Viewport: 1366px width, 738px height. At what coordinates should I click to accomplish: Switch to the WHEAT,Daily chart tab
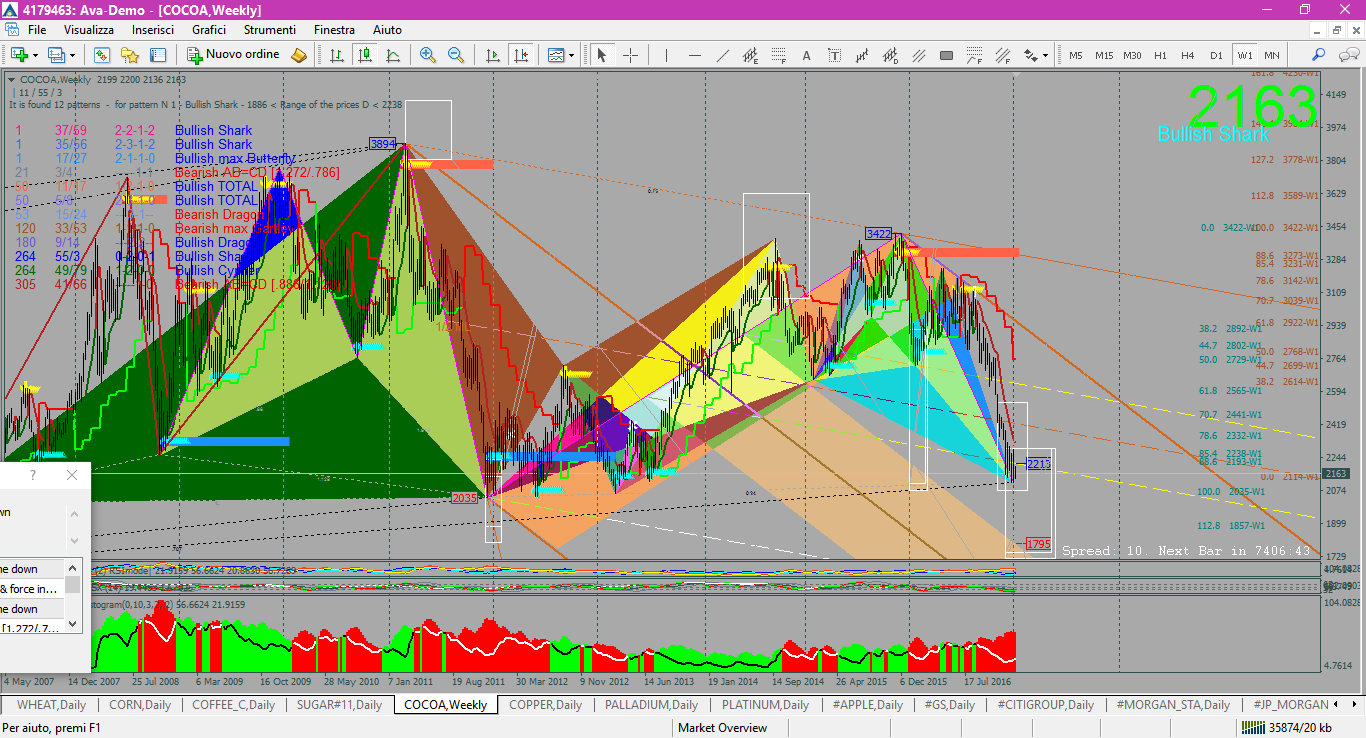(x=52, y=704)
